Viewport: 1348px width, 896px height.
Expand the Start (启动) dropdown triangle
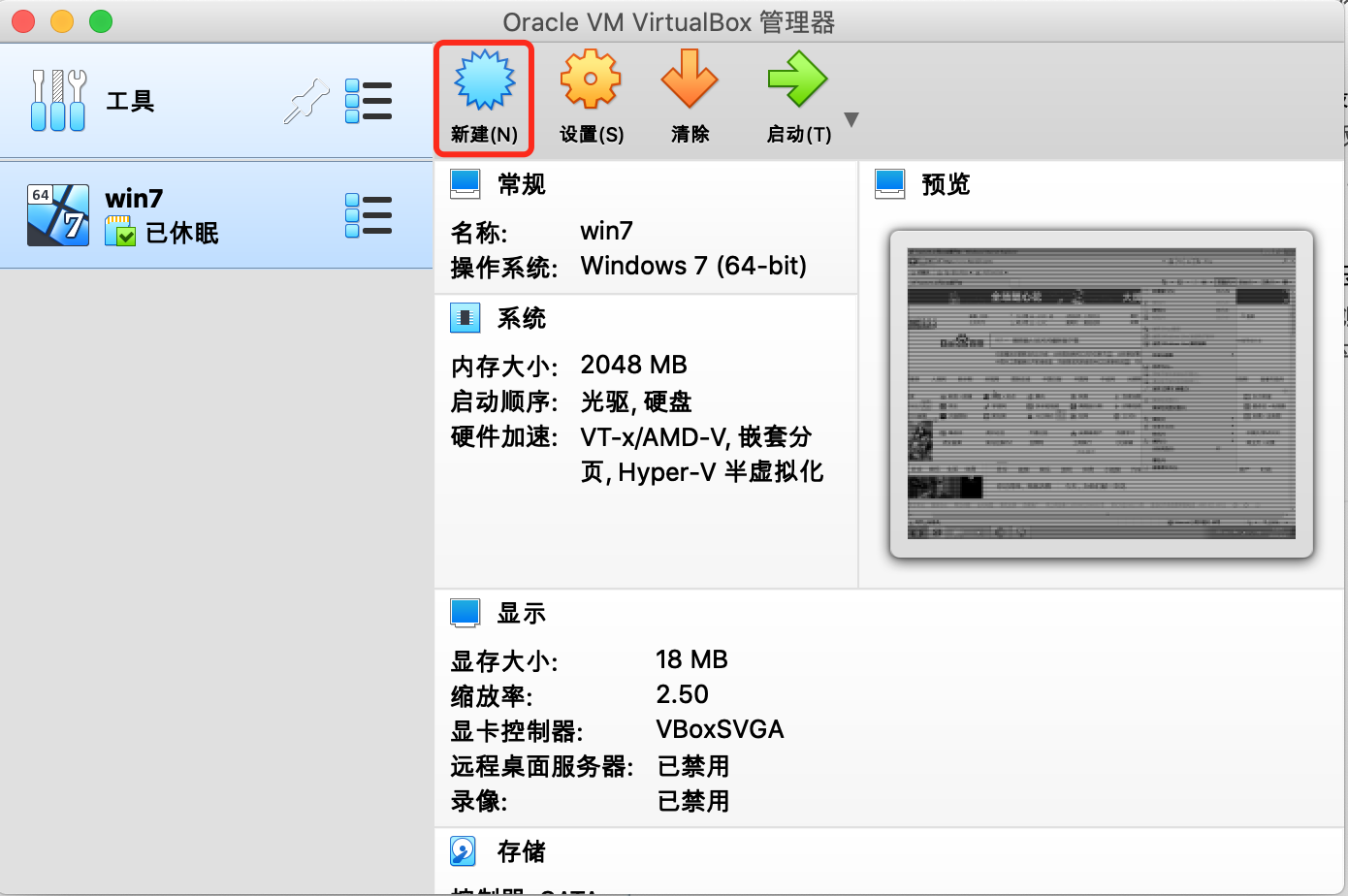coord(851,120)
